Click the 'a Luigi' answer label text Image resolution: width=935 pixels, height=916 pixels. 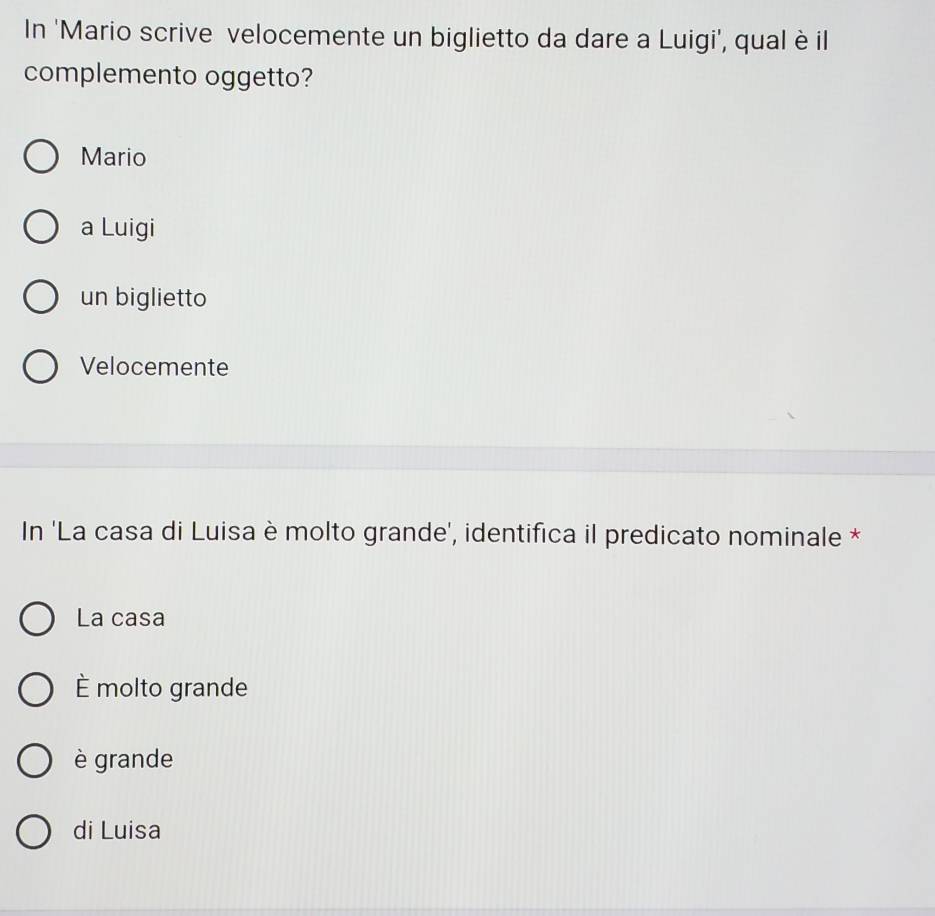[x=118, y=227]
